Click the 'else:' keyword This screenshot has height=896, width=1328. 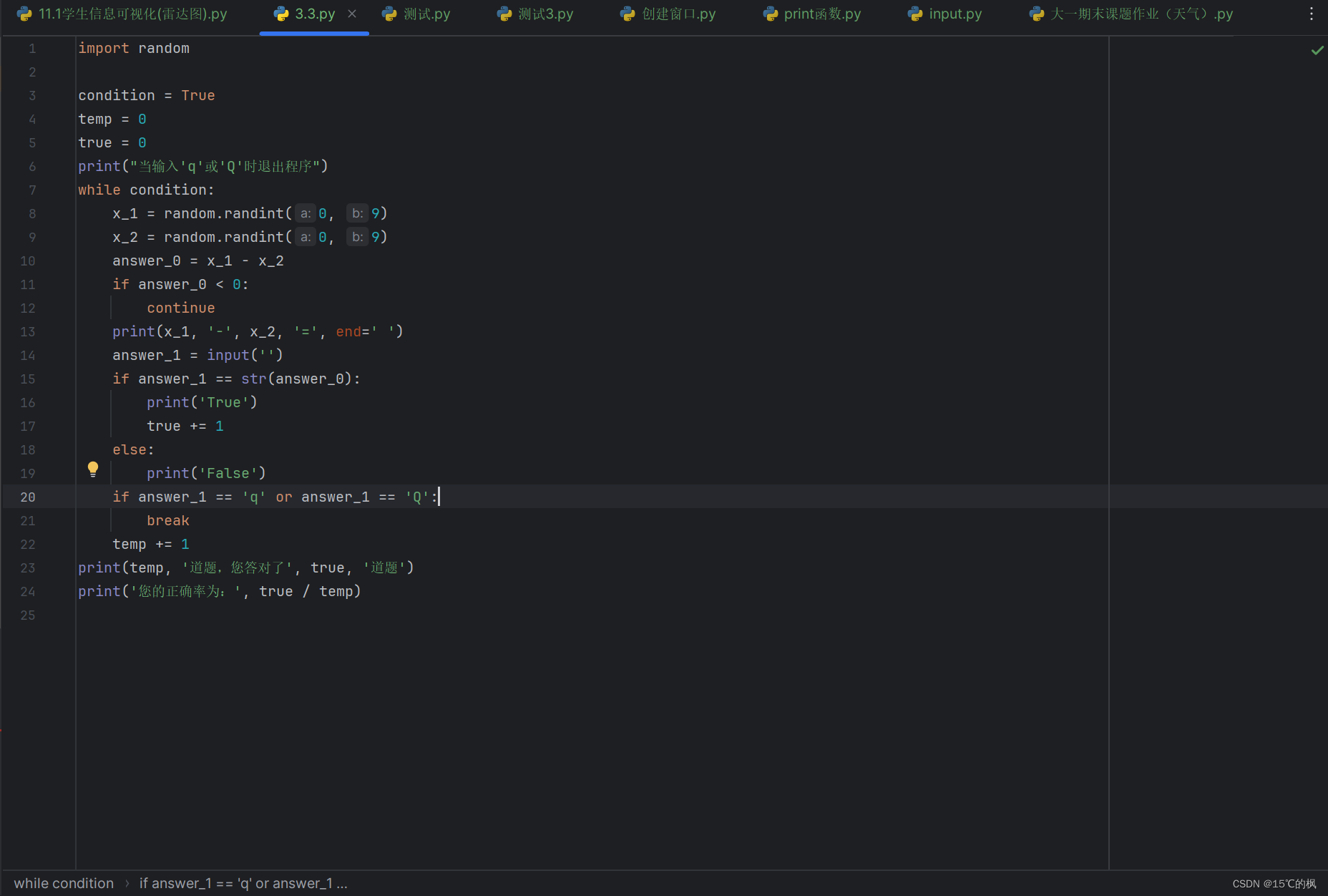pos(133,449)
